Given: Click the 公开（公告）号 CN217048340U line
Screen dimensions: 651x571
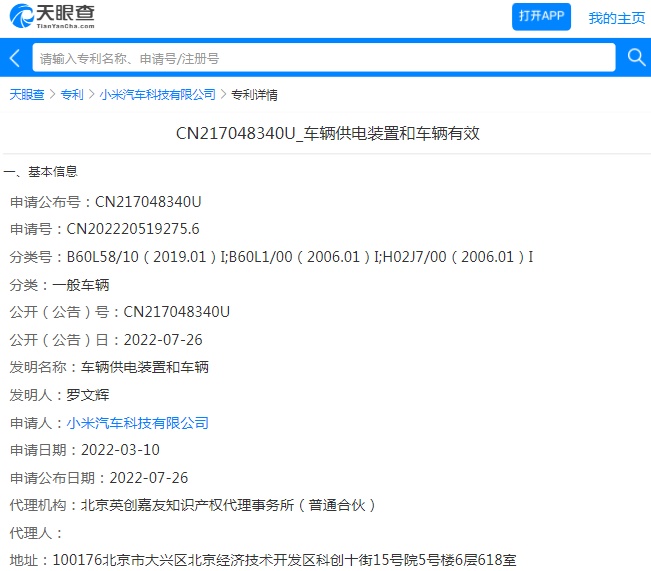Looking at the screenshot, I should pos(120,312).
